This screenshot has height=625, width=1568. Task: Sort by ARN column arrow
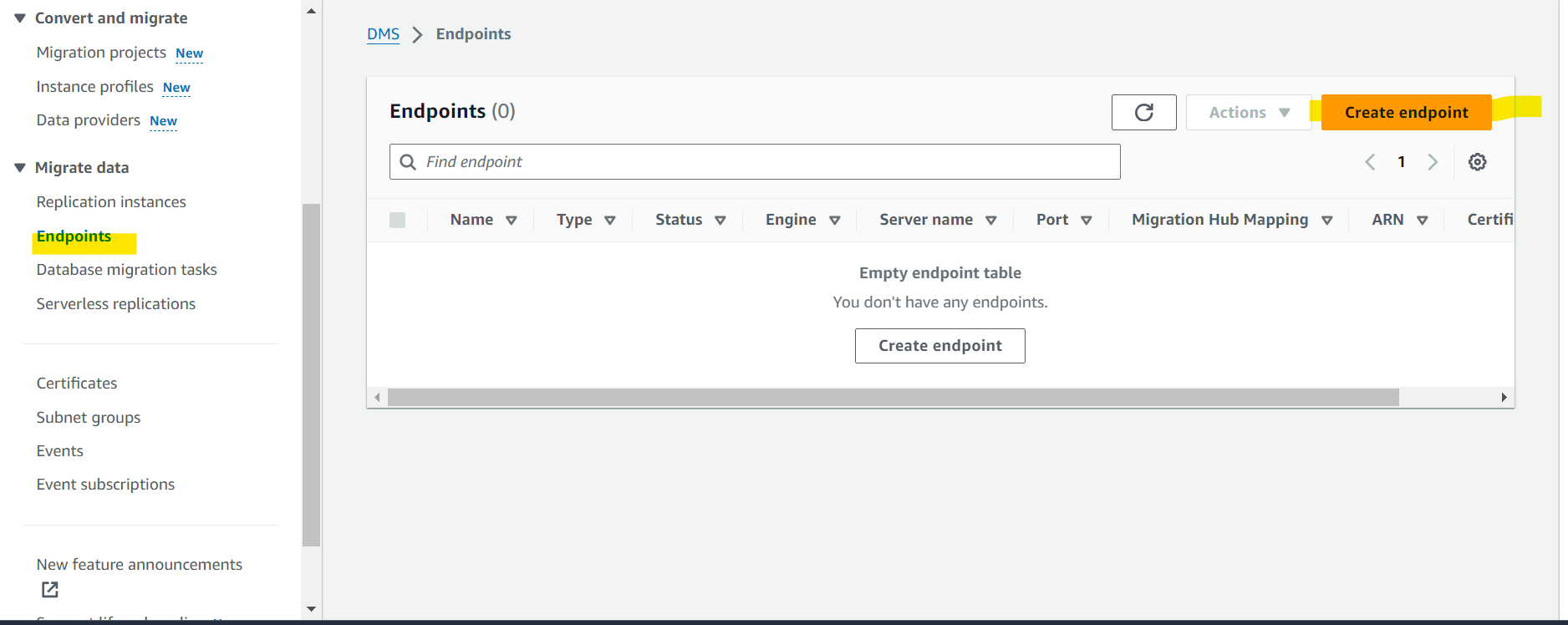click(1423, 221)
